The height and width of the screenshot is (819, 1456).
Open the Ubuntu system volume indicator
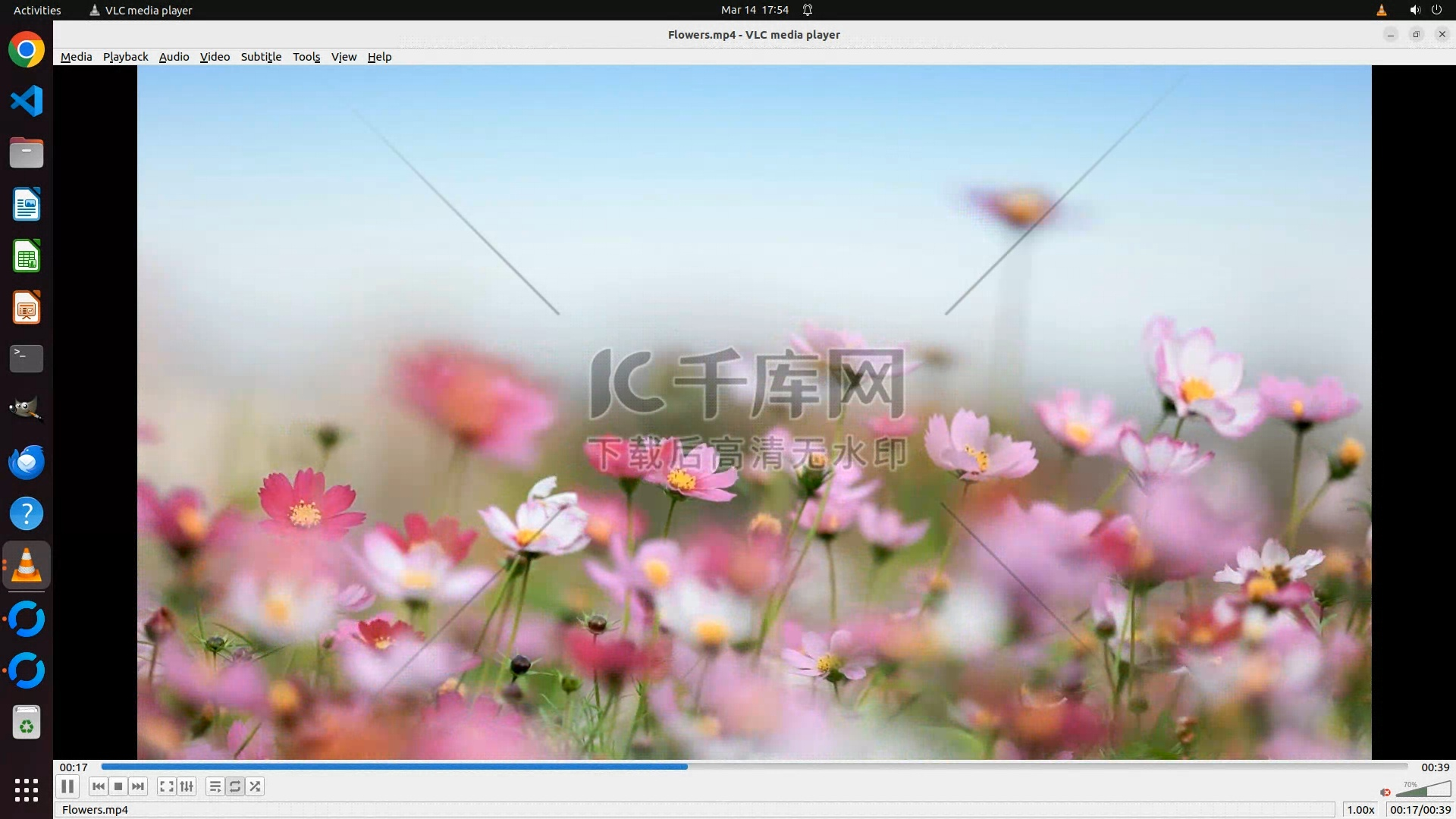click(1414, 10)
